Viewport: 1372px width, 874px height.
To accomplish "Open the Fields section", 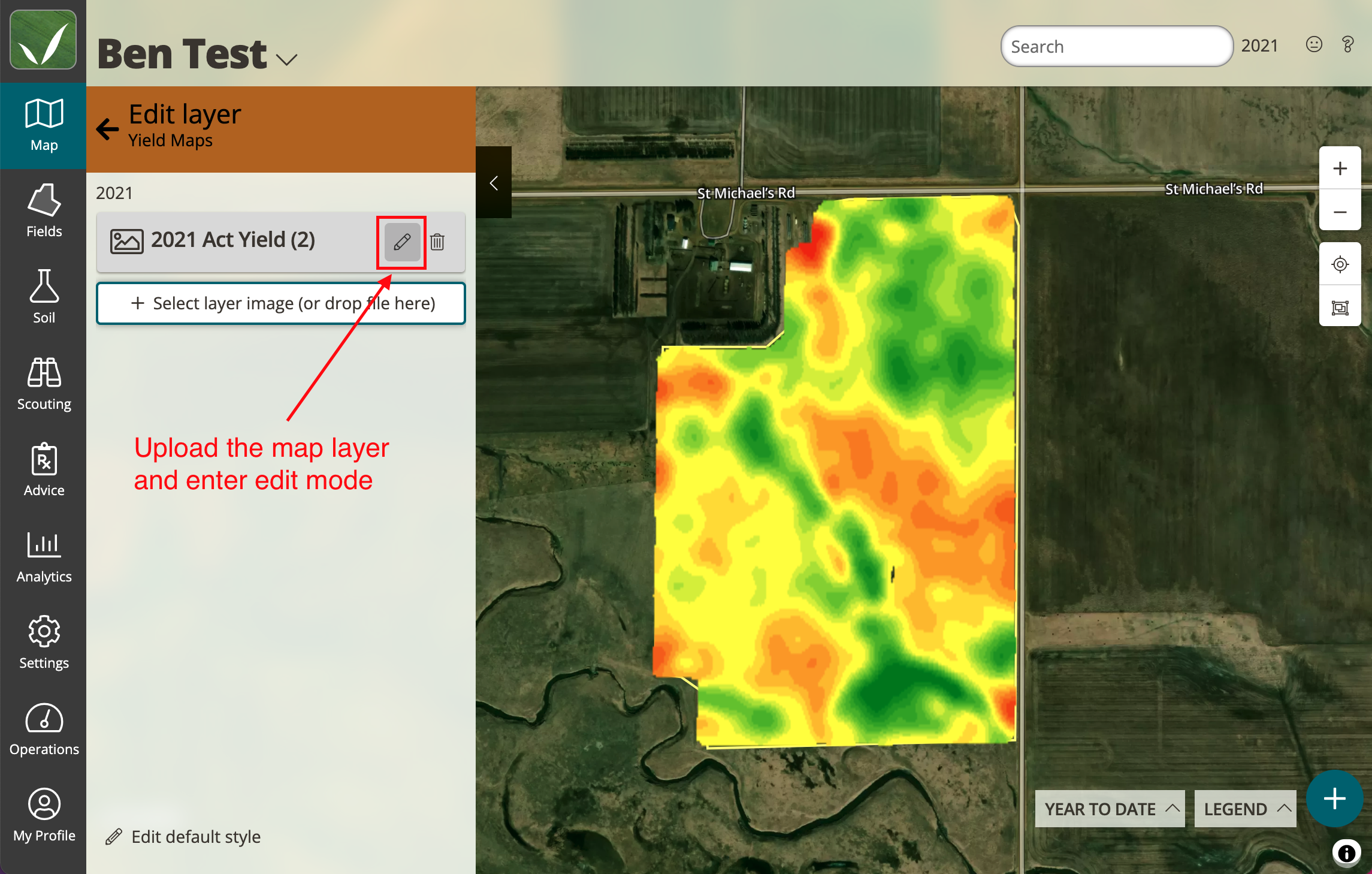I will tap(44, 212).
